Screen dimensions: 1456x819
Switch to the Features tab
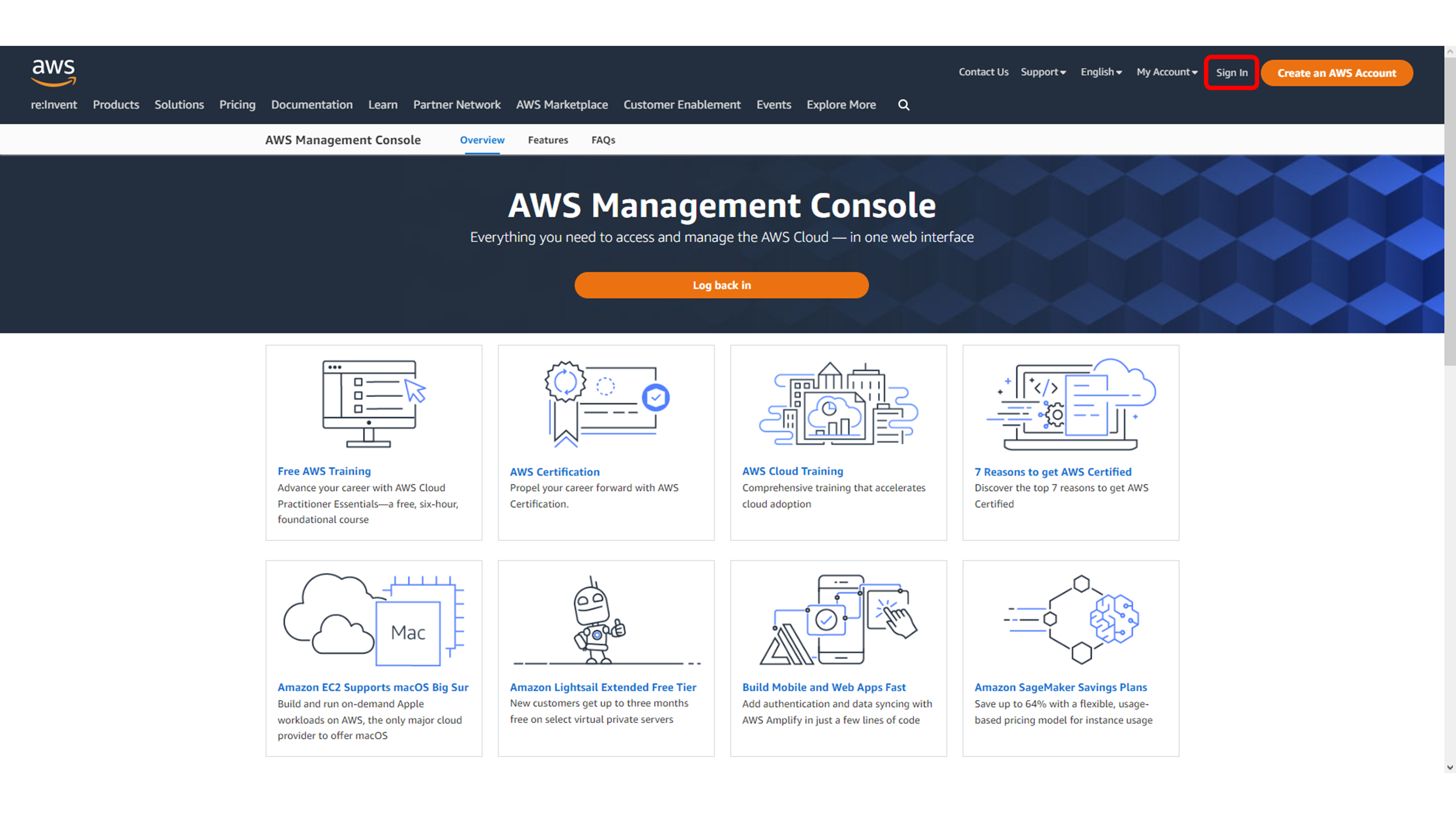tap(548, 140)
